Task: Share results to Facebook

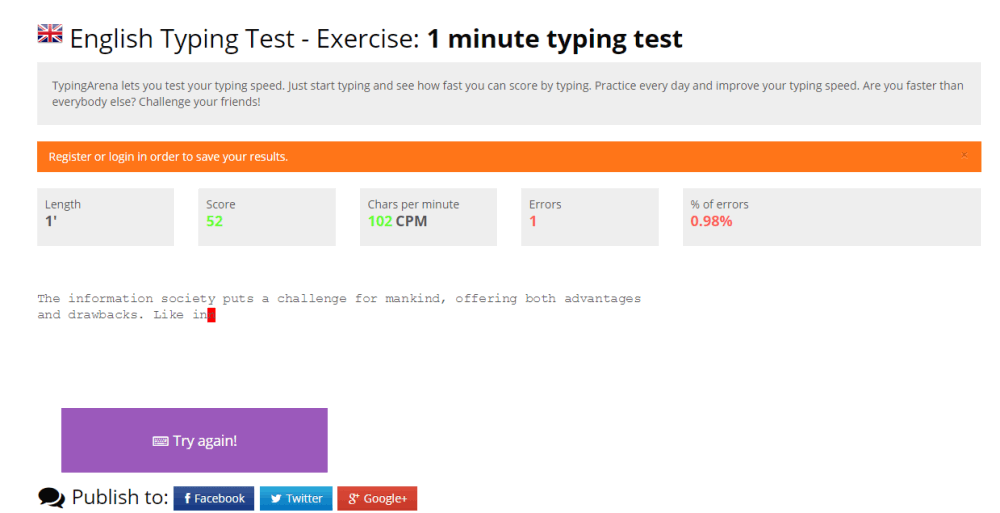Action: [x=214, y=498]
